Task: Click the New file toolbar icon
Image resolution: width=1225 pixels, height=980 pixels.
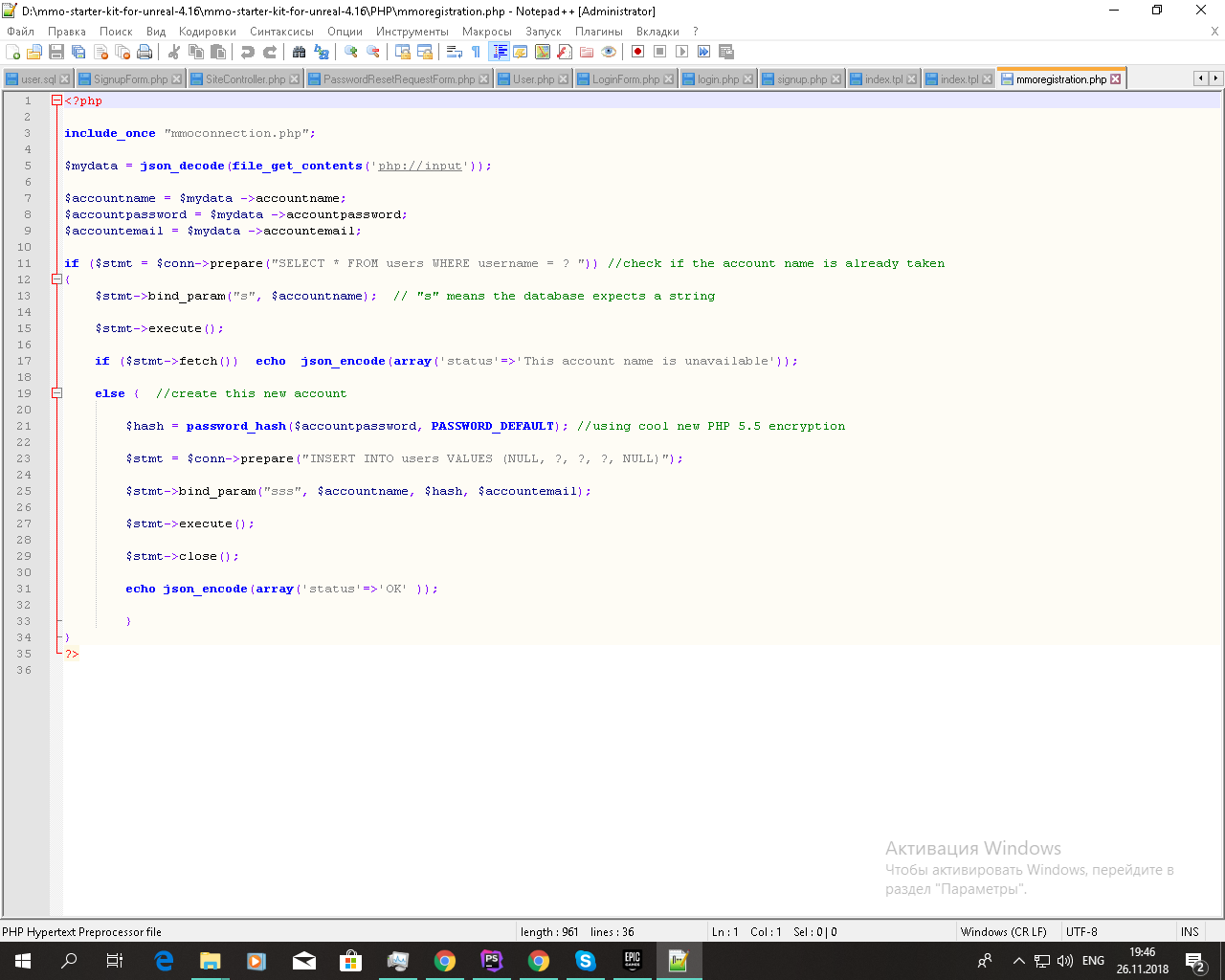Action: click(x=13, y=52)
